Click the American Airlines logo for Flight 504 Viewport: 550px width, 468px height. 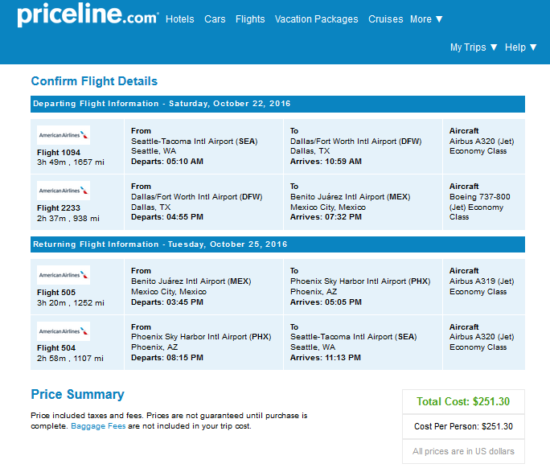tap(63, 331)
